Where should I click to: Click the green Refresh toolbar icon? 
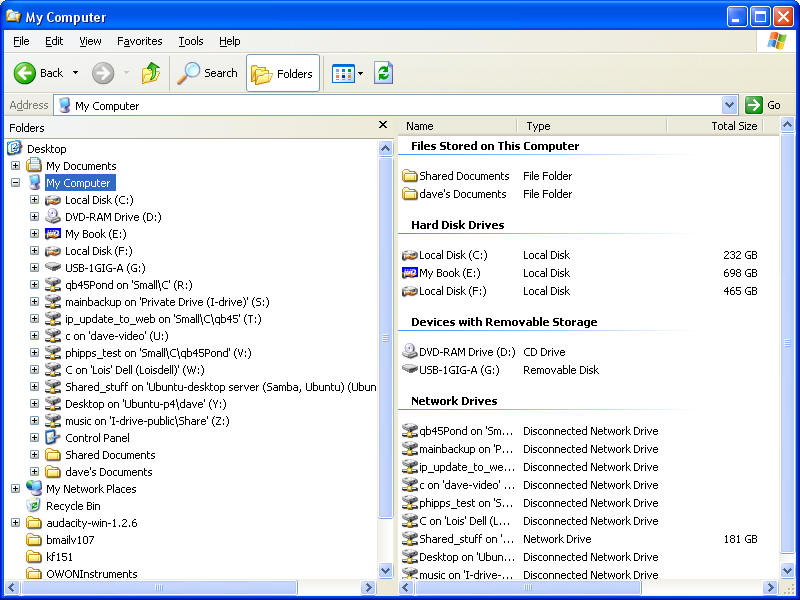click(x=383, y=73)
